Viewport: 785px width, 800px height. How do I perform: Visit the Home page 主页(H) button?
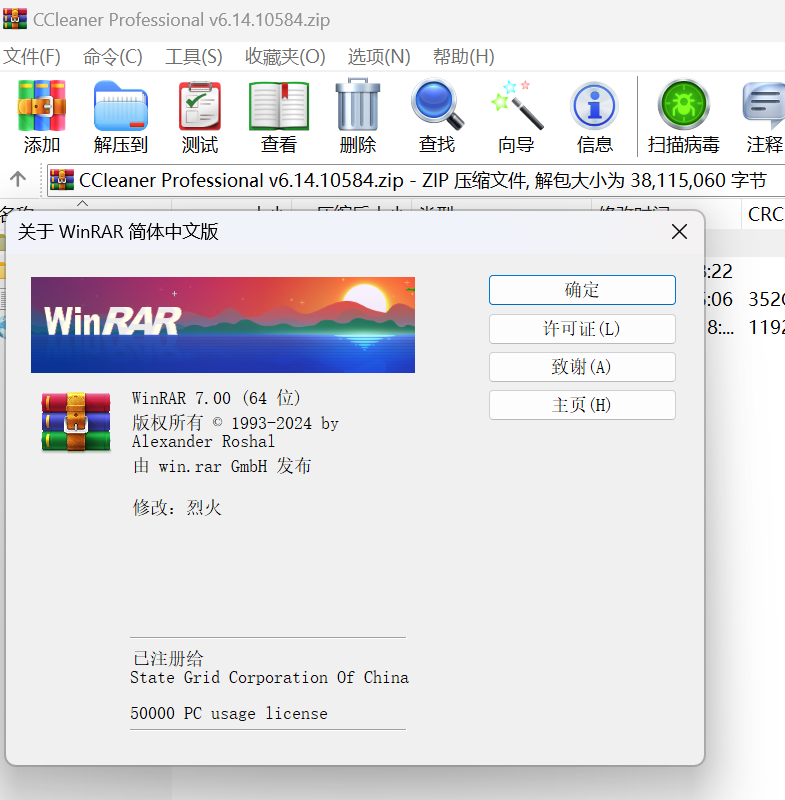[582, 405]
